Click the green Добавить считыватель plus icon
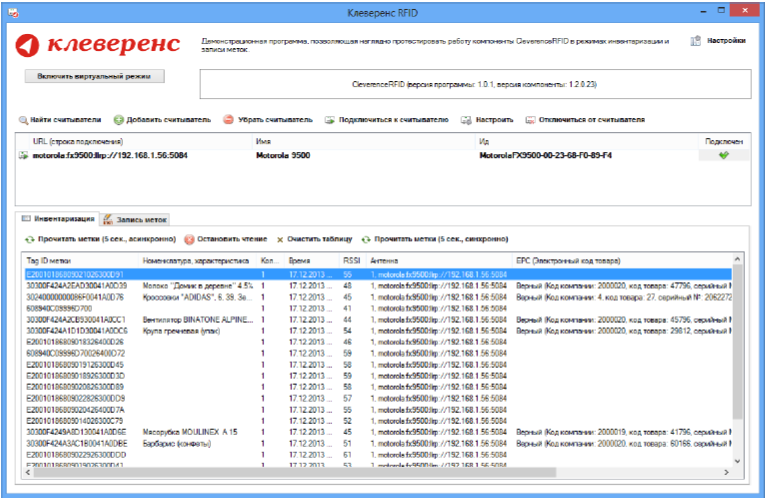 119,119
